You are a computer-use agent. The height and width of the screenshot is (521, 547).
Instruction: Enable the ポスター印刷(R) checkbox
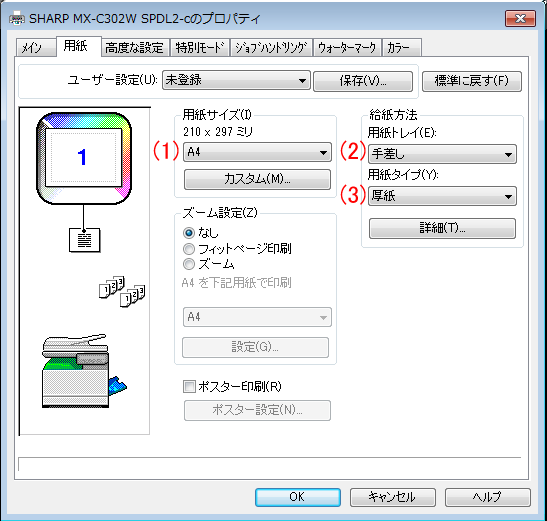tap(189, 387)
